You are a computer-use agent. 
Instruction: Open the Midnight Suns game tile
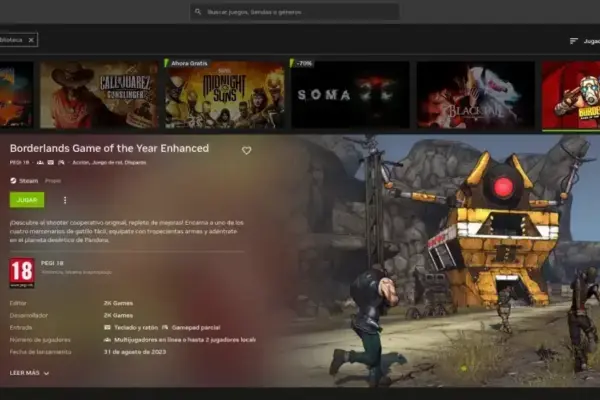225,94
